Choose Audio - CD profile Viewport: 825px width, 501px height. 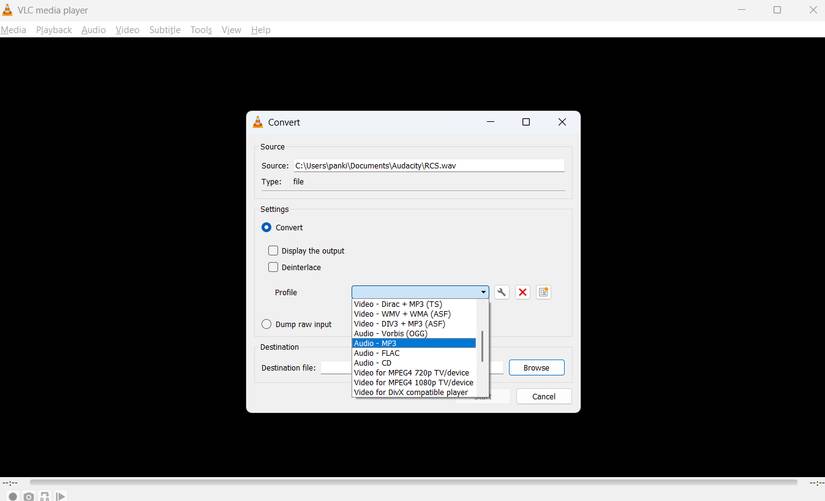point(414,363)
